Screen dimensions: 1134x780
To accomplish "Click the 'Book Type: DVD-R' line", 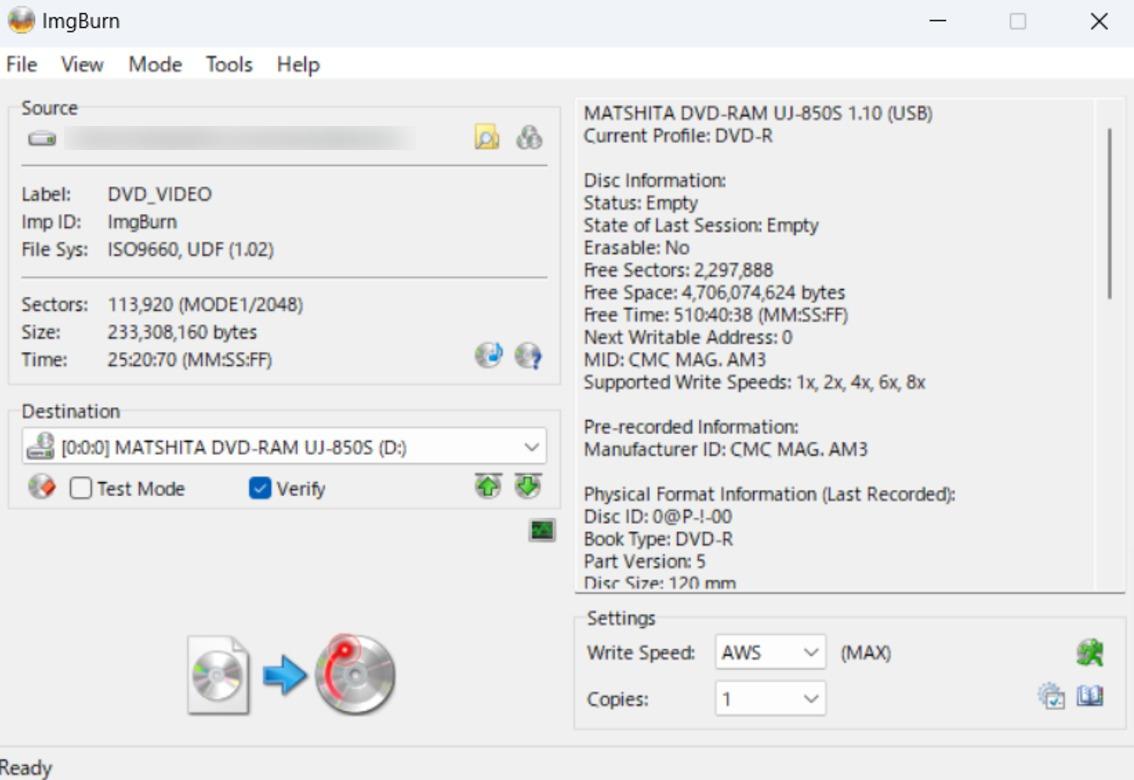I will tap(658, 539).
